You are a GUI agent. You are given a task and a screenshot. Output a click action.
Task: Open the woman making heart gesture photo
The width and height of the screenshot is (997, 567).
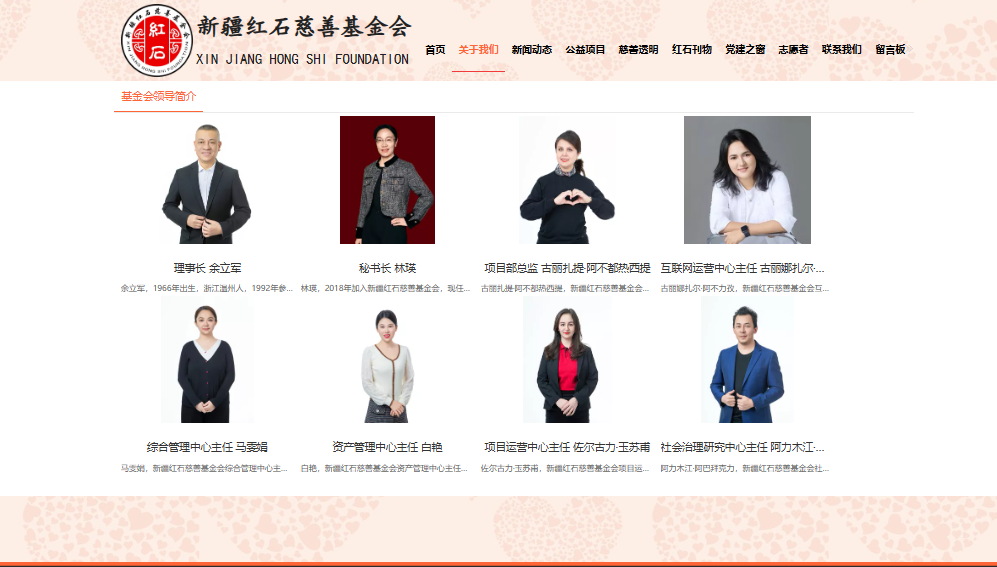tap(567, 180)
